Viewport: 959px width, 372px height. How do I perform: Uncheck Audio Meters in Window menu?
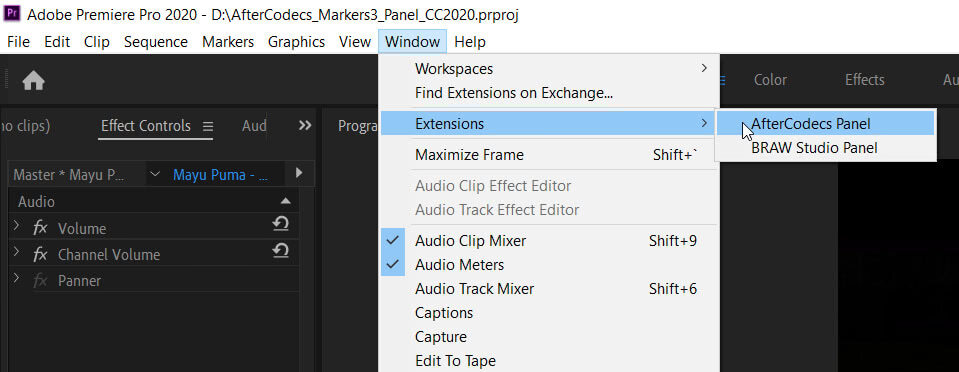pos(549,265)
